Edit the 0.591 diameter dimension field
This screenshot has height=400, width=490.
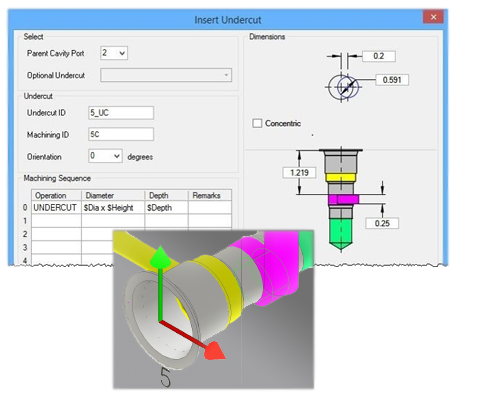tap(392, 80)
